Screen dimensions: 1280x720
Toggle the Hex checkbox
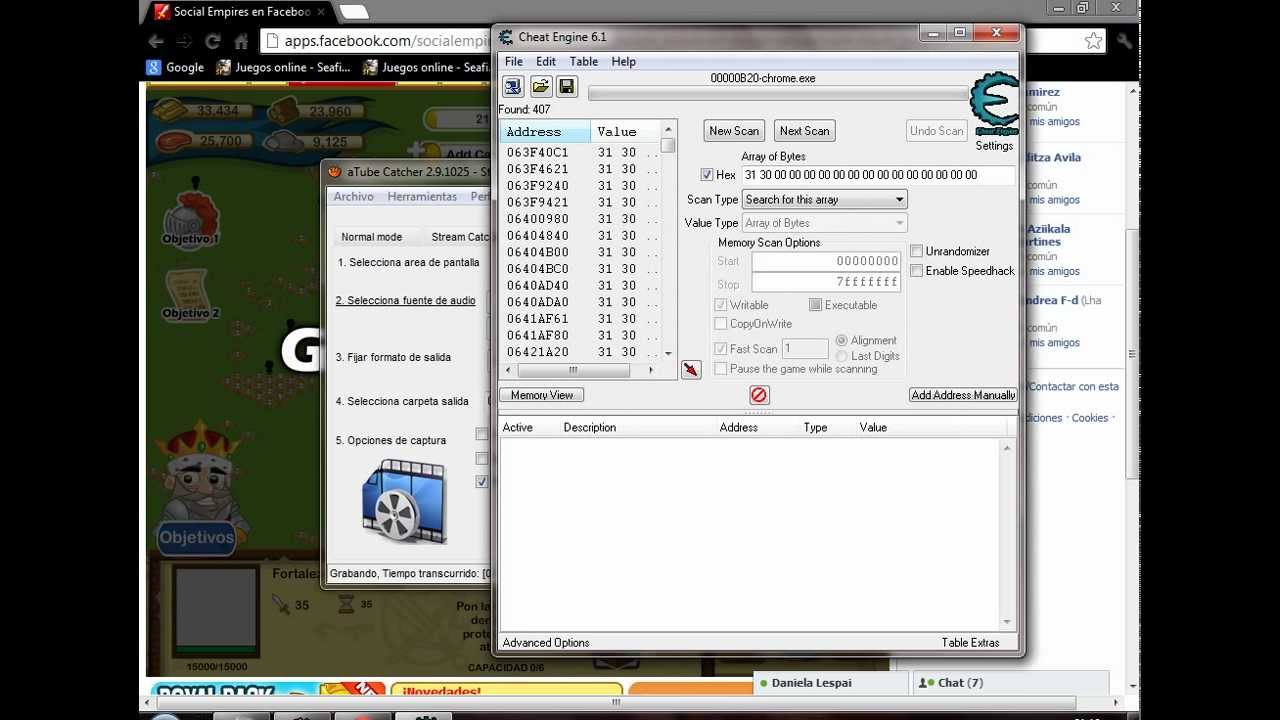point(707,175)
